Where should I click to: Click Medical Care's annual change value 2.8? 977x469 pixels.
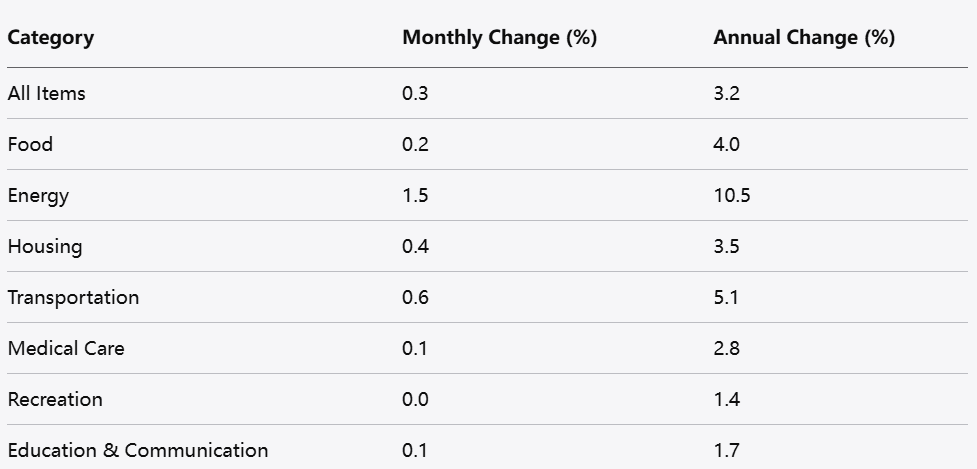[727, 349]
